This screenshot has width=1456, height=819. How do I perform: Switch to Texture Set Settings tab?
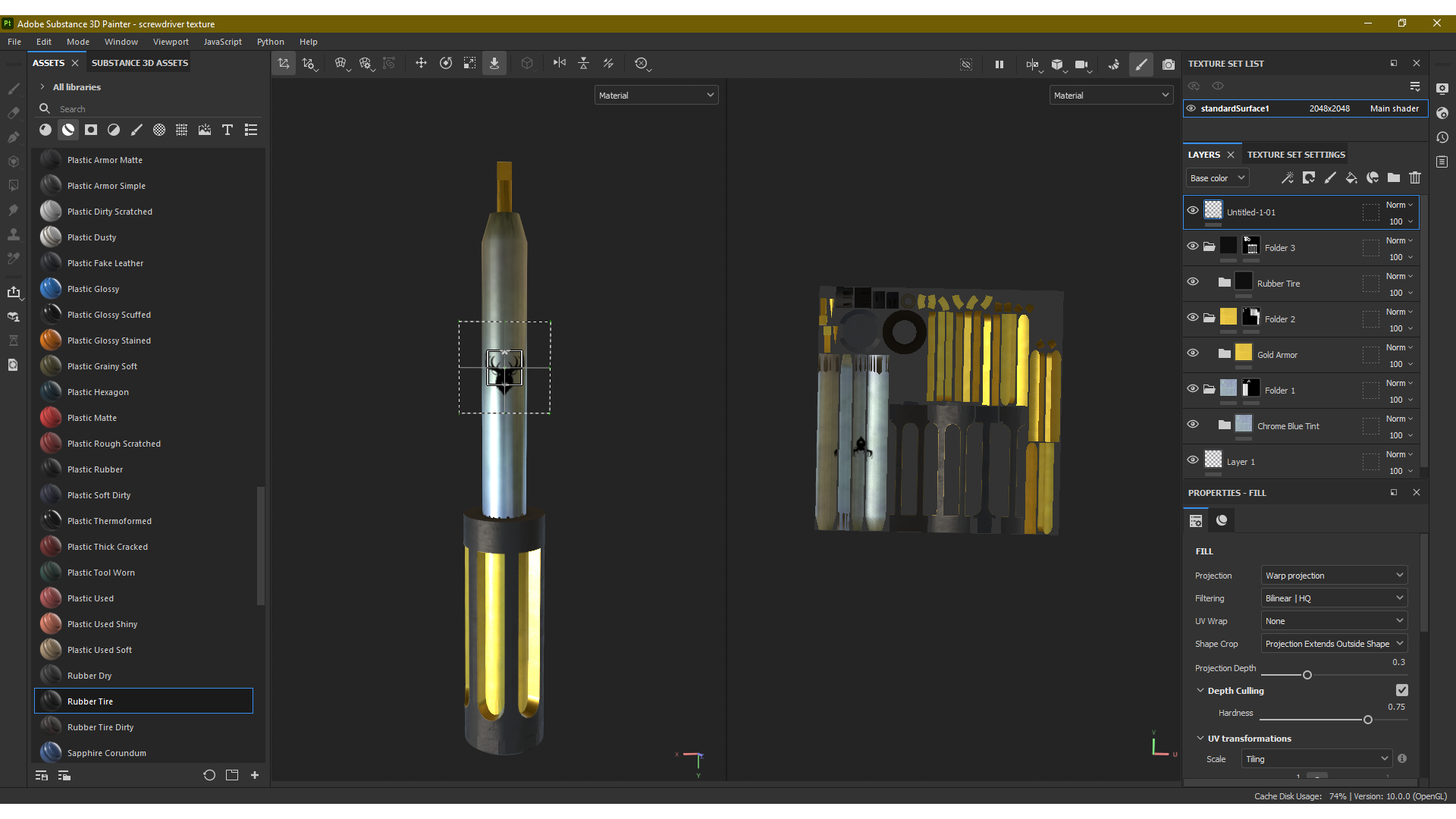[1296, 155]
